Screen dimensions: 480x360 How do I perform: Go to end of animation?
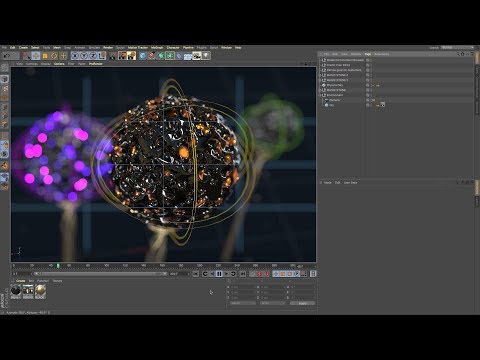[243, 274]
